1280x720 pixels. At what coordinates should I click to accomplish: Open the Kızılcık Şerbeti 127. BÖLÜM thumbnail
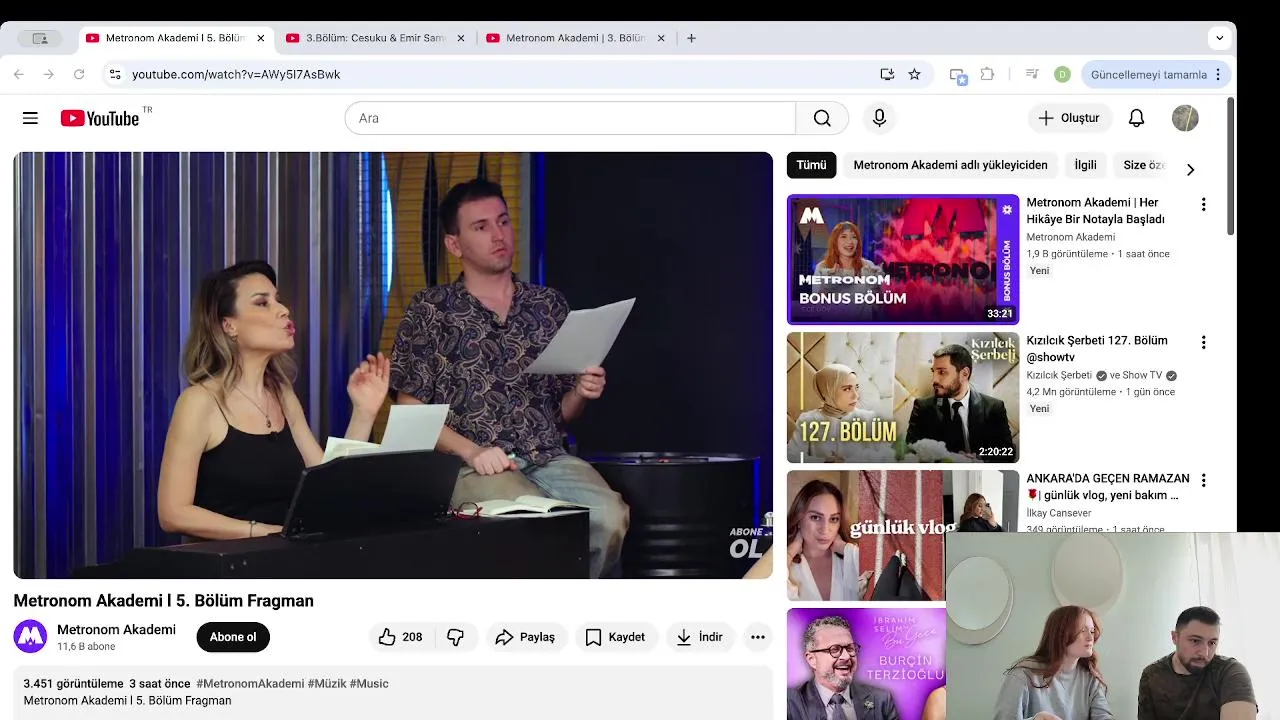[903, 397]
